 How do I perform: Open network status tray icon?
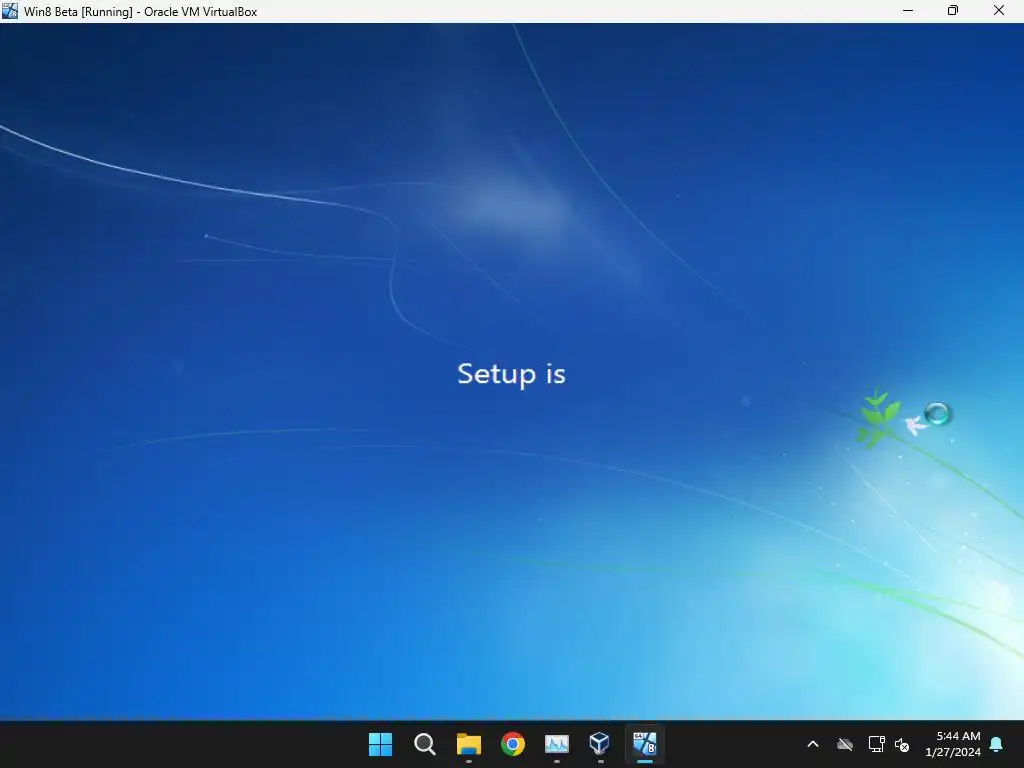click(x=876, y=744)
